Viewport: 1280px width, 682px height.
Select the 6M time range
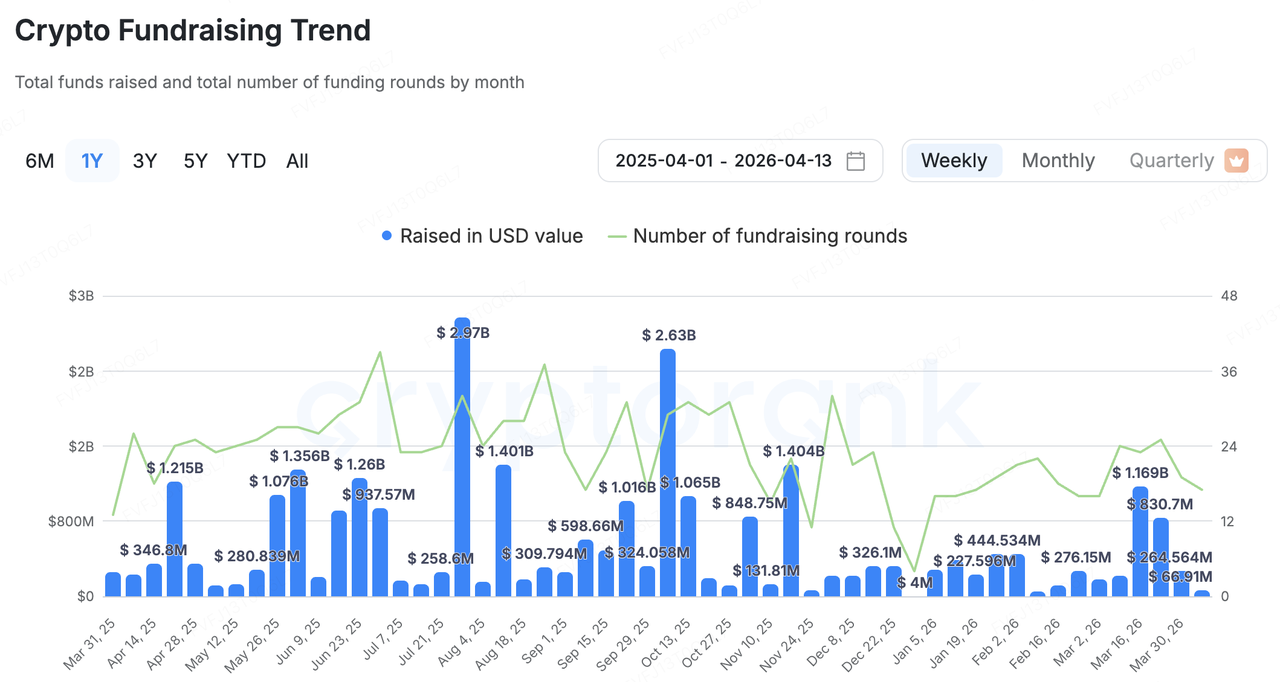click(x=40, y=161)
